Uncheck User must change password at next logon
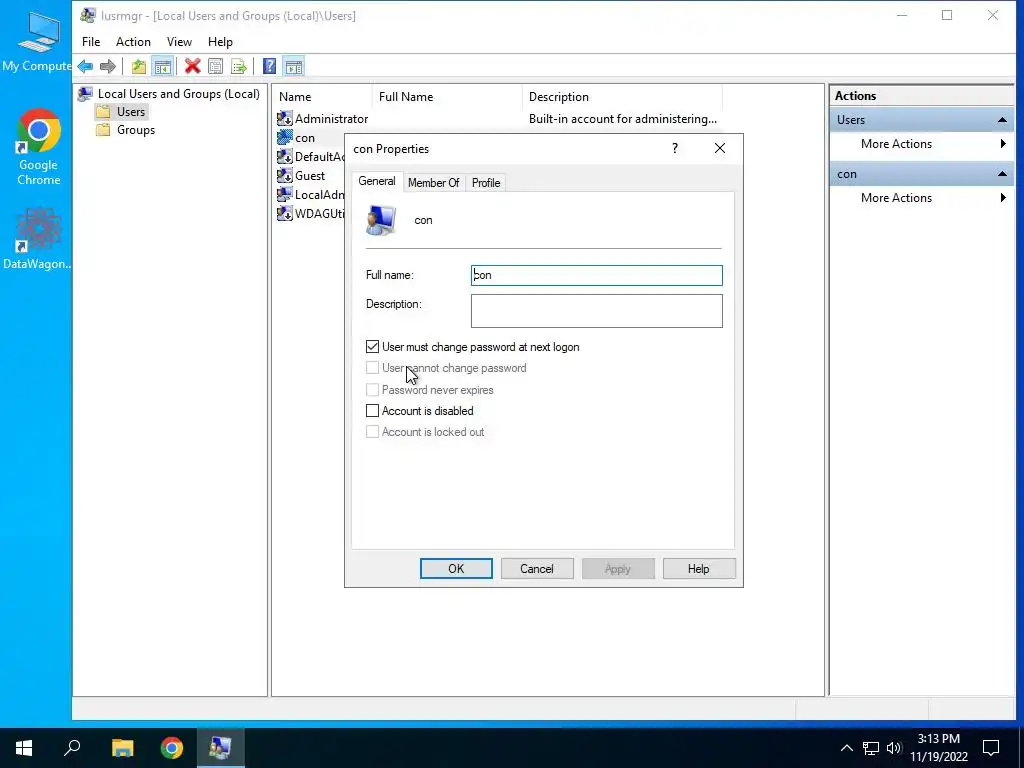The width and height of the screenshot is (1024, 768). coord(372,347)
